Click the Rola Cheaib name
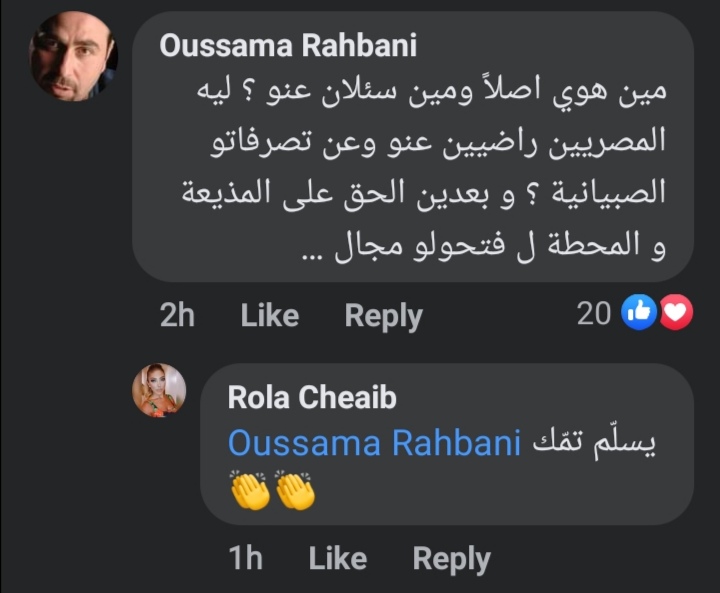 coord(312,397)
